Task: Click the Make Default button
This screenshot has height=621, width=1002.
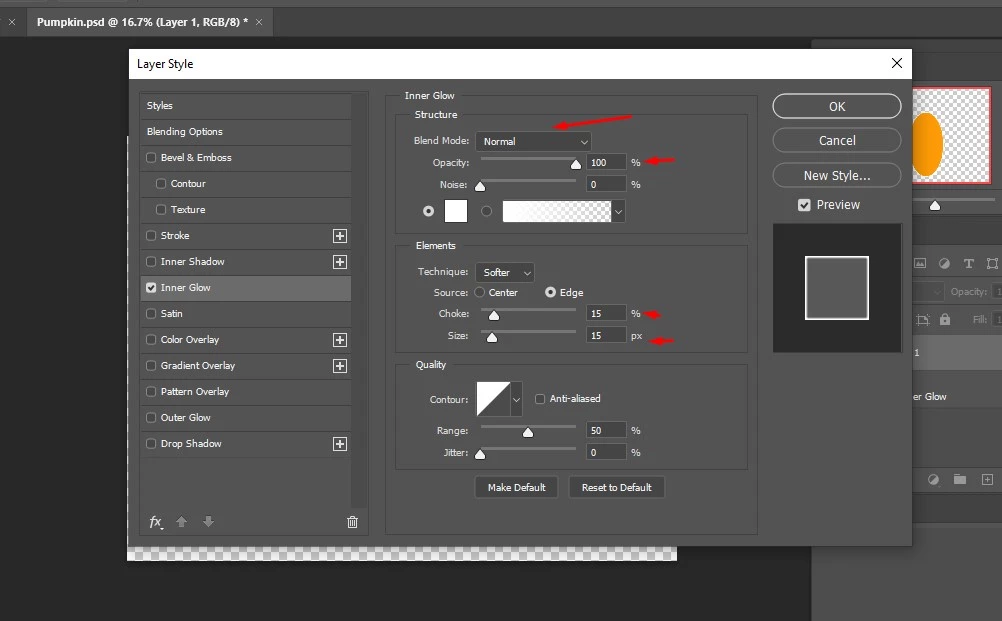Action: [x=516, y=487]
